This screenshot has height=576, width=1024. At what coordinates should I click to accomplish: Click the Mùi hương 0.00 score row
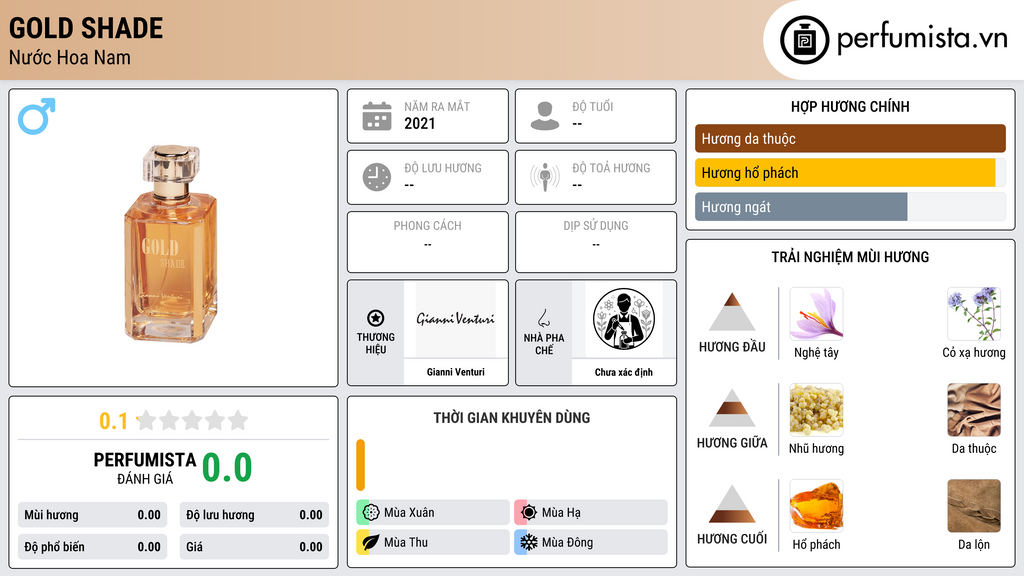pos(93,515)
